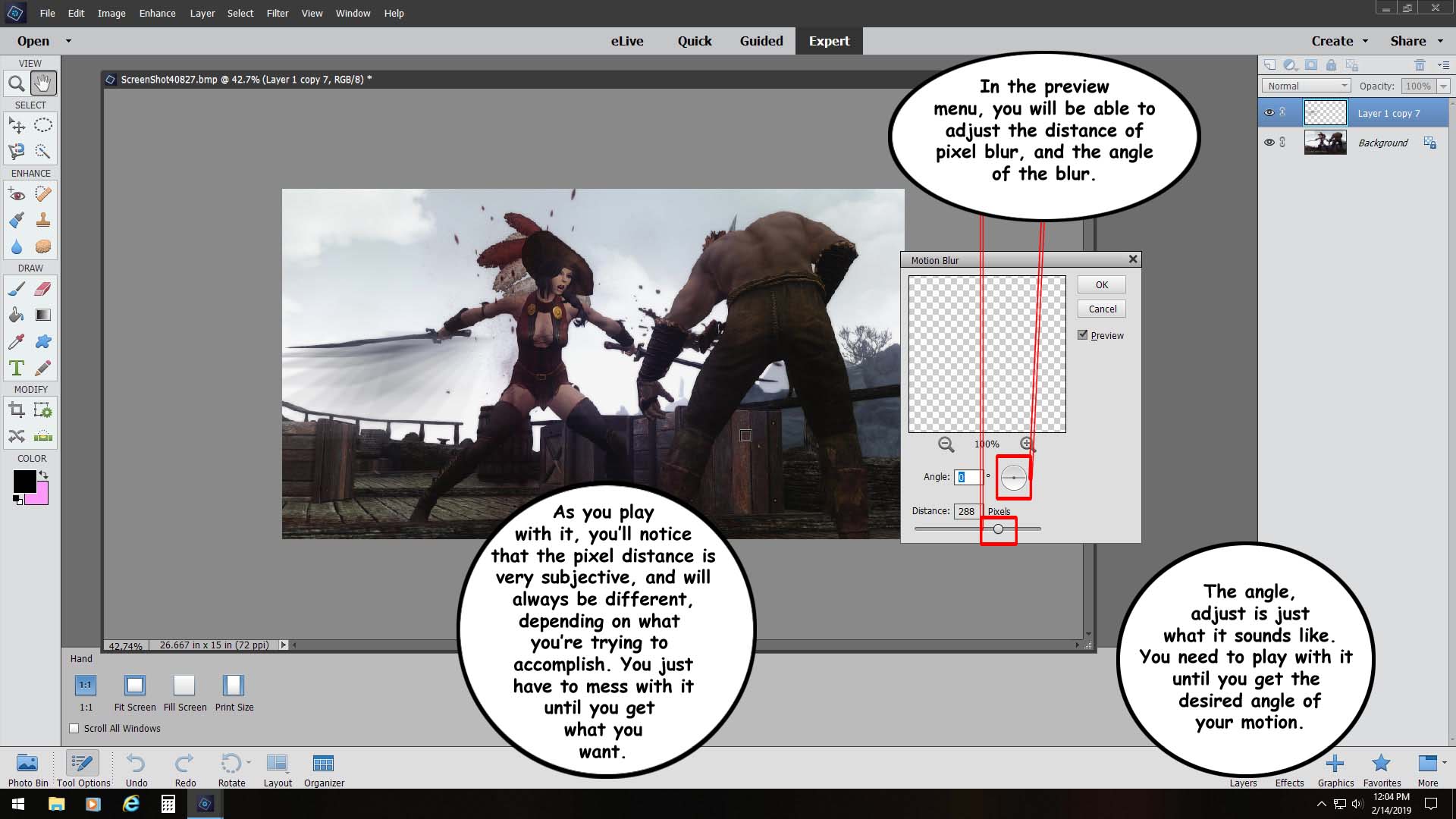This screenshot has height=819, width=1456.
Task: Select the Sponge tool
Action: point(43,247)
